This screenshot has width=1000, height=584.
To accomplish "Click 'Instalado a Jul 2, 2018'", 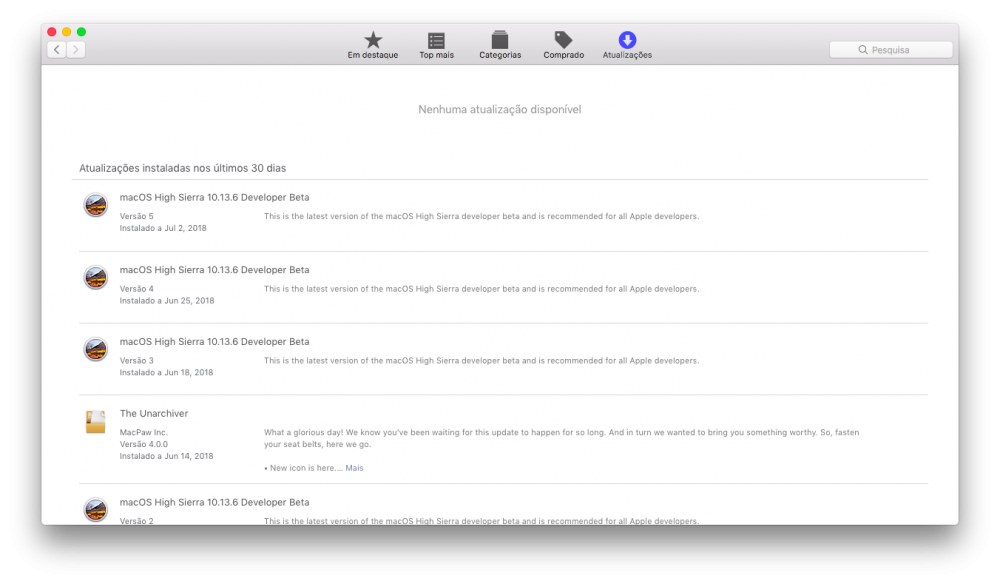I will 163,228.
